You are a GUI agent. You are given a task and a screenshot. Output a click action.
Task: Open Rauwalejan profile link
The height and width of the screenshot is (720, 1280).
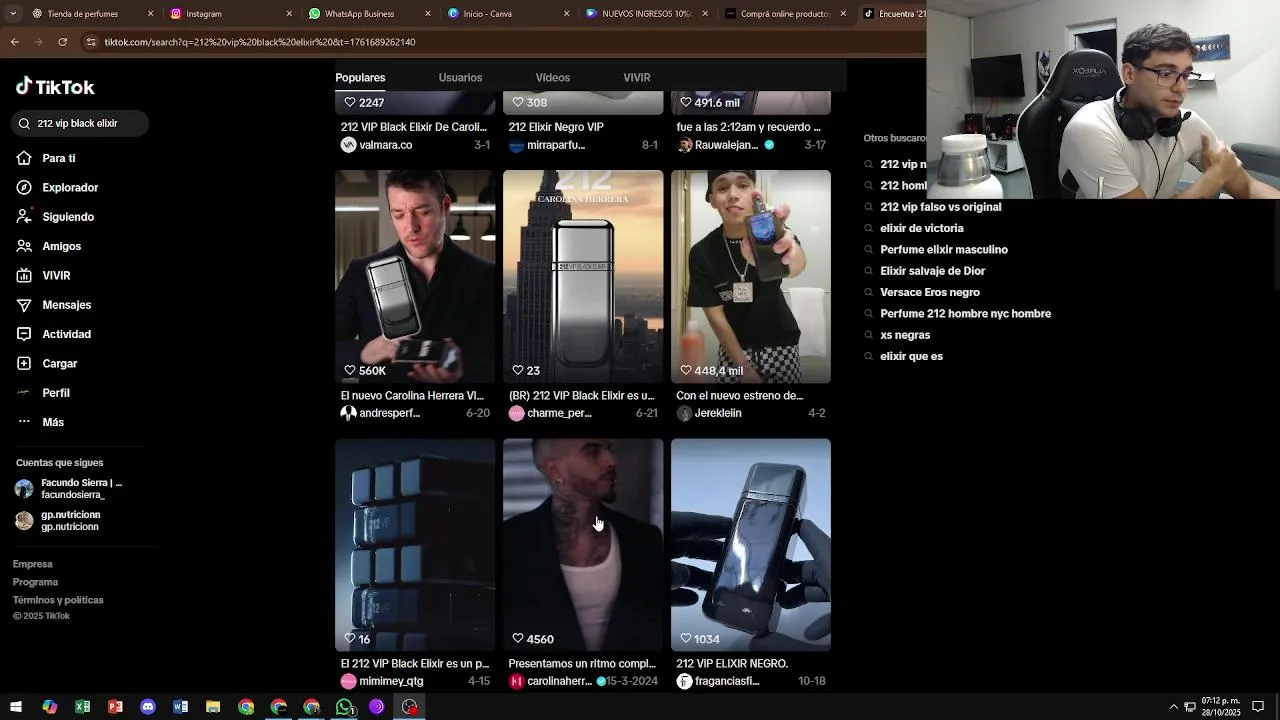coord(726,145)
